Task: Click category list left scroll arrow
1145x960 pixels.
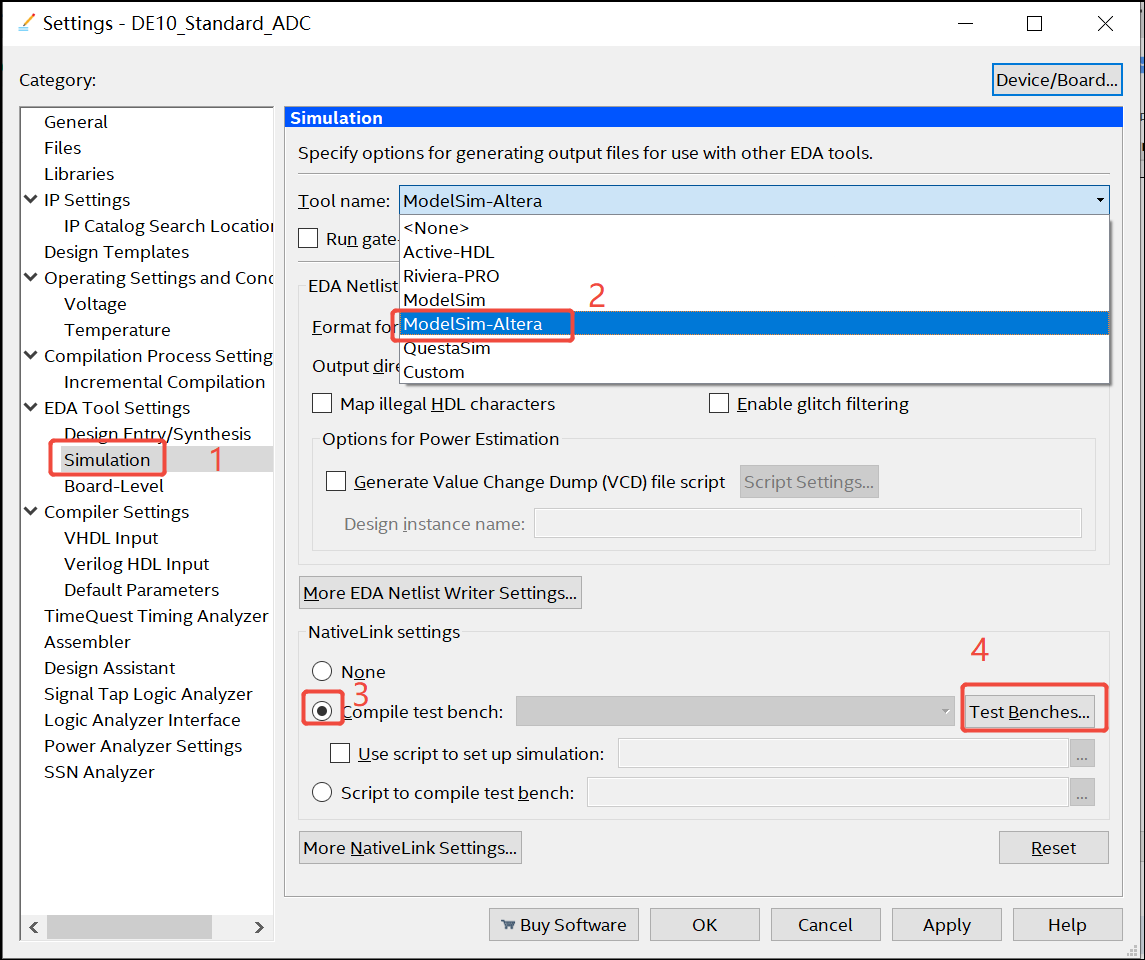Action: click(34, 927)
